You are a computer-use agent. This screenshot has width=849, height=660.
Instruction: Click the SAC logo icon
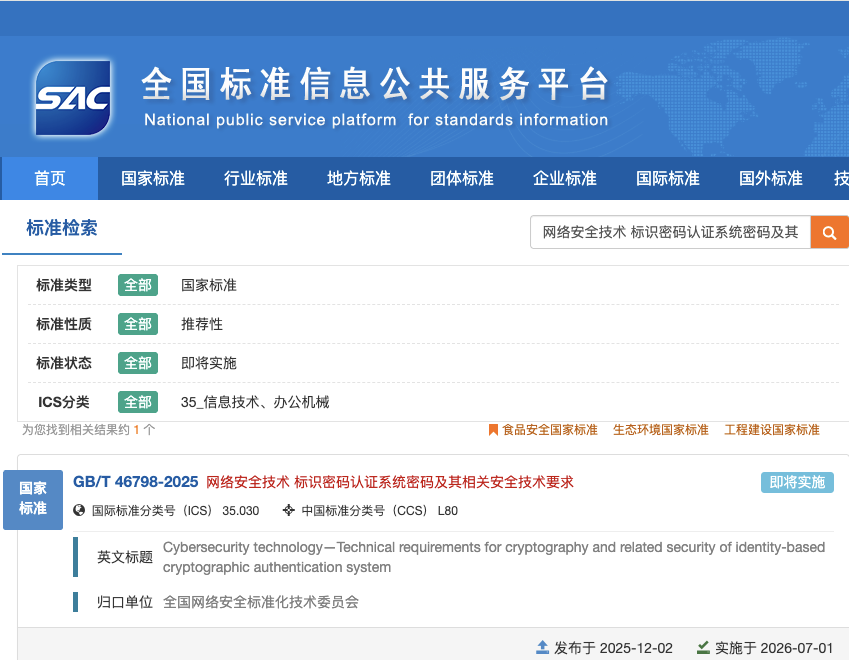click(x=72, y=97)
